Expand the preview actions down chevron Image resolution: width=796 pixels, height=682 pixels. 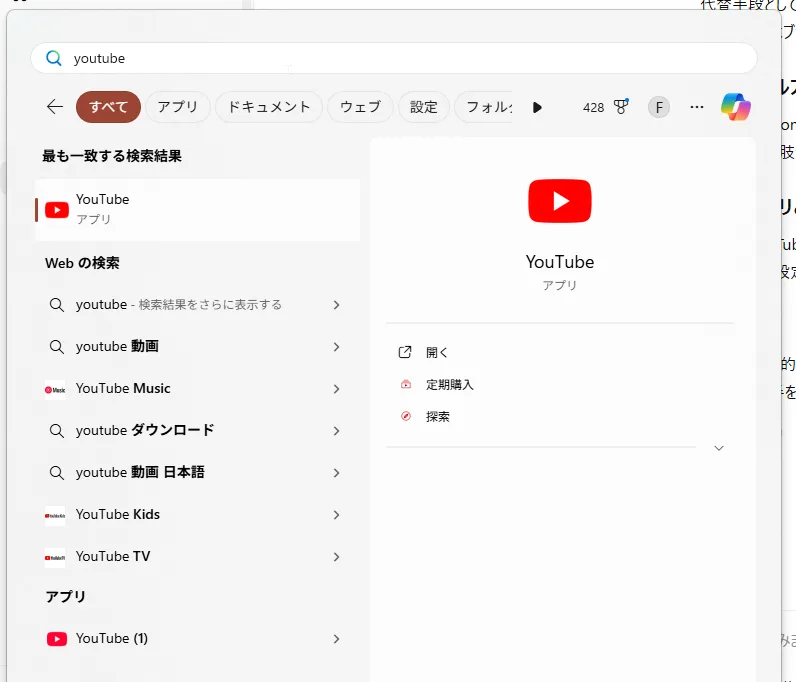[719, 448]
